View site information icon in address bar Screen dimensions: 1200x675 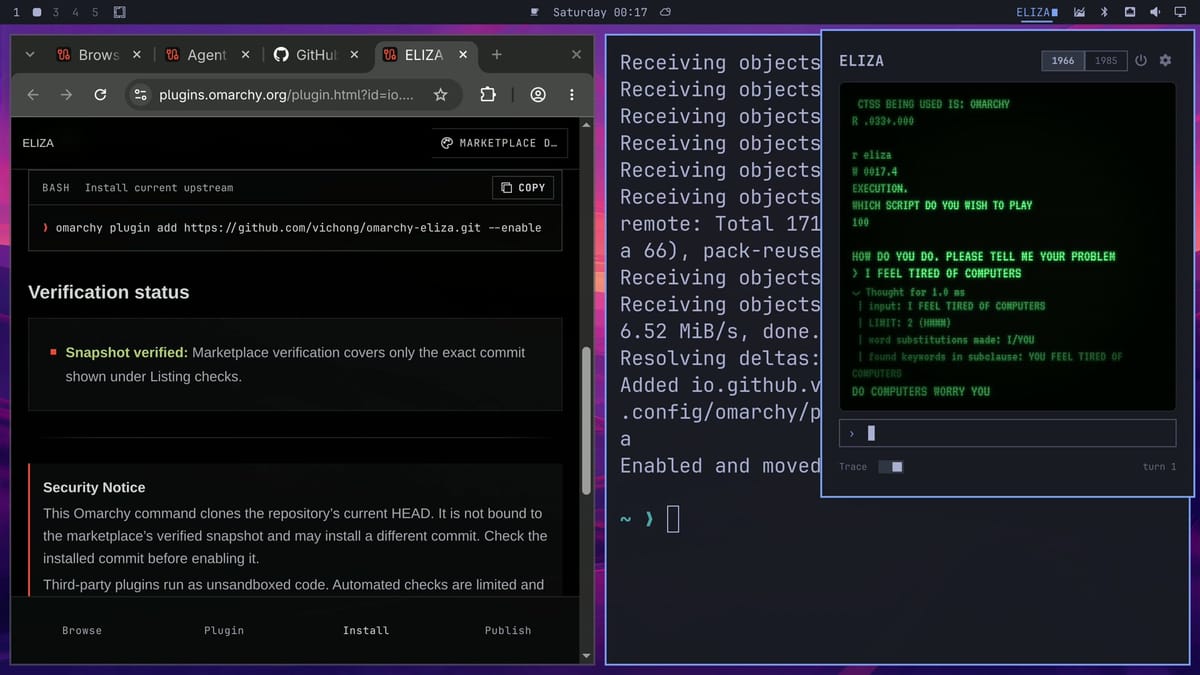coord(140,95)
